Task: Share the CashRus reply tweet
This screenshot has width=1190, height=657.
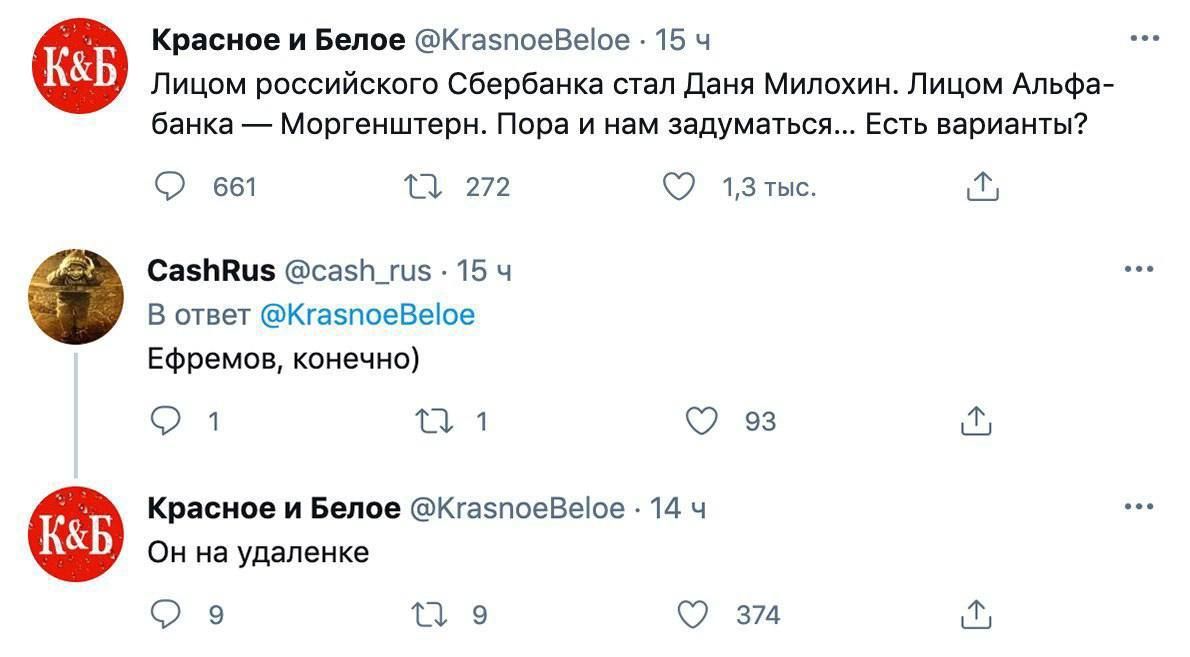Action: [975, 421]
